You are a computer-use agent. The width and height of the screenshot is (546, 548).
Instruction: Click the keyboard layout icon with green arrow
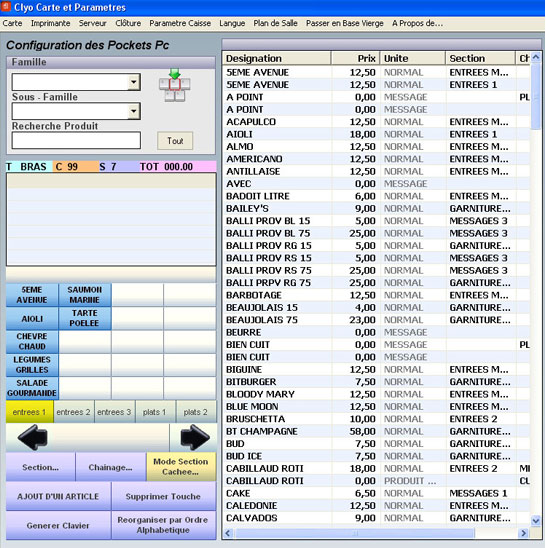(174, 85)
